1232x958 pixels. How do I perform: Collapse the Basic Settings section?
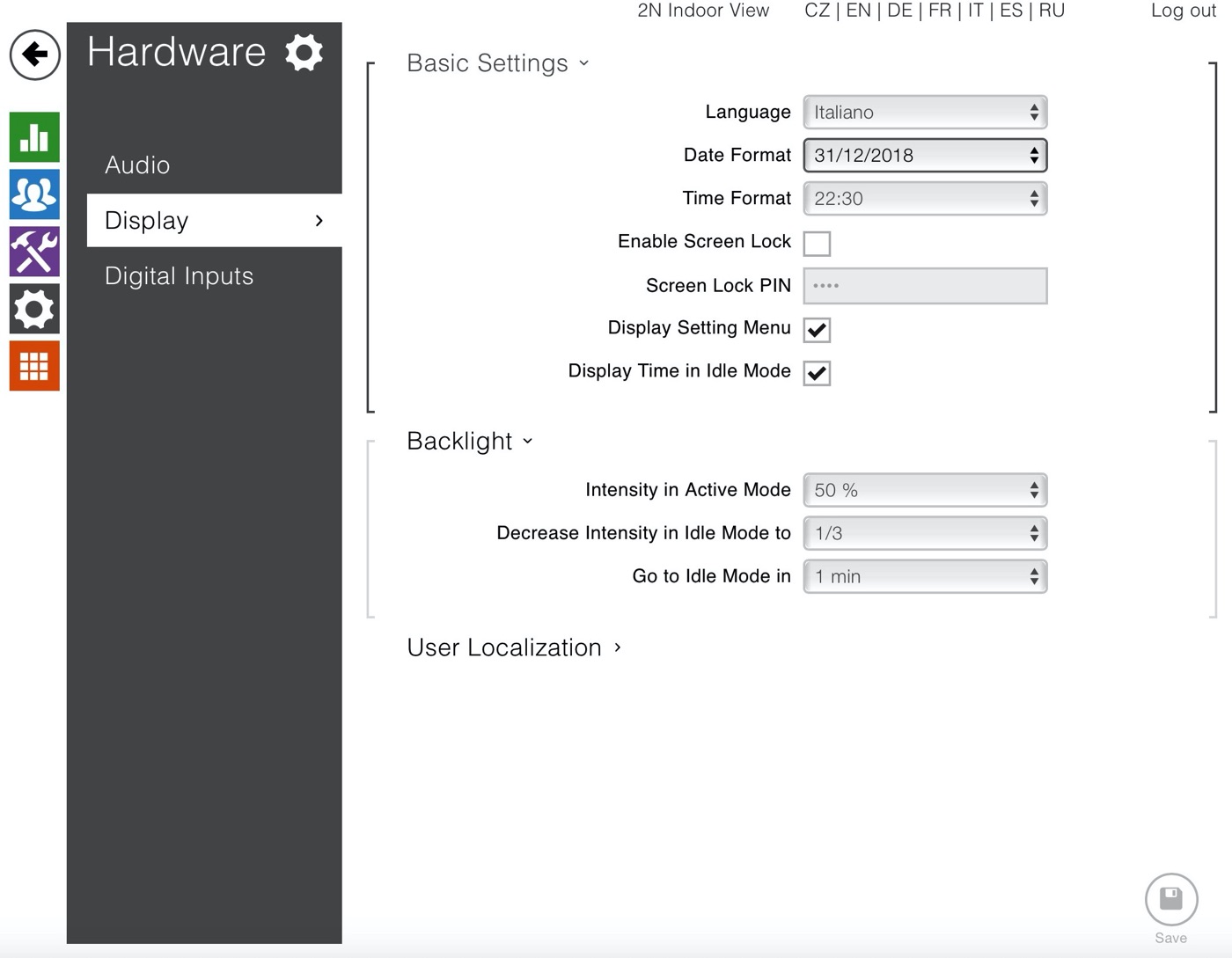click(498, 63)
